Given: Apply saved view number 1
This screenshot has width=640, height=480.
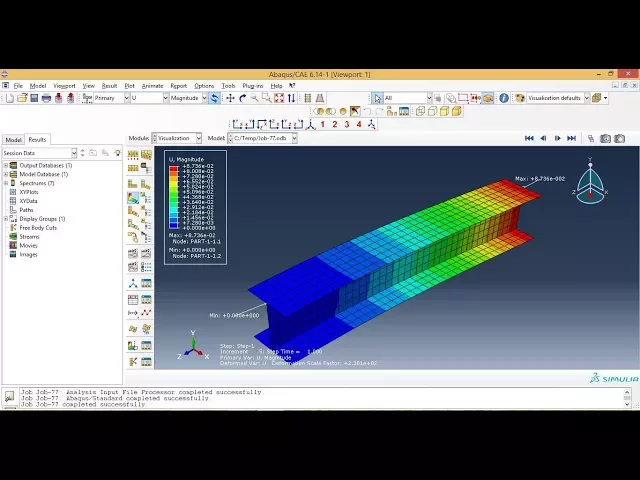Looking at the screenshot, I should pos(322,124).
